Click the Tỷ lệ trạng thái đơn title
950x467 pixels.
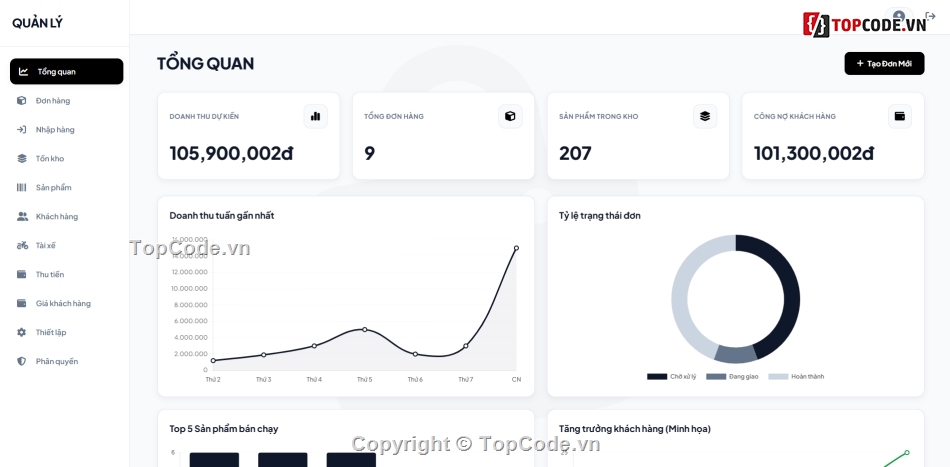coord(600,216)
